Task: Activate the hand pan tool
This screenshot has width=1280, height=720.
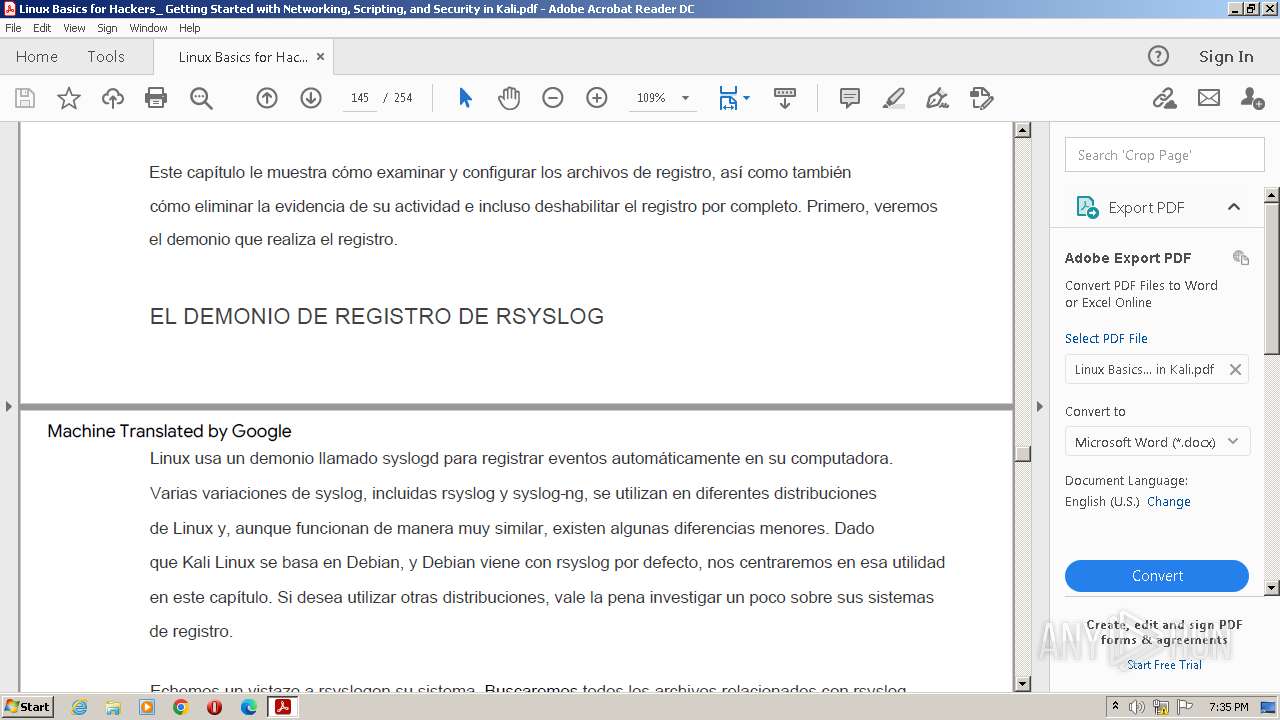Action: pos(509,98)
